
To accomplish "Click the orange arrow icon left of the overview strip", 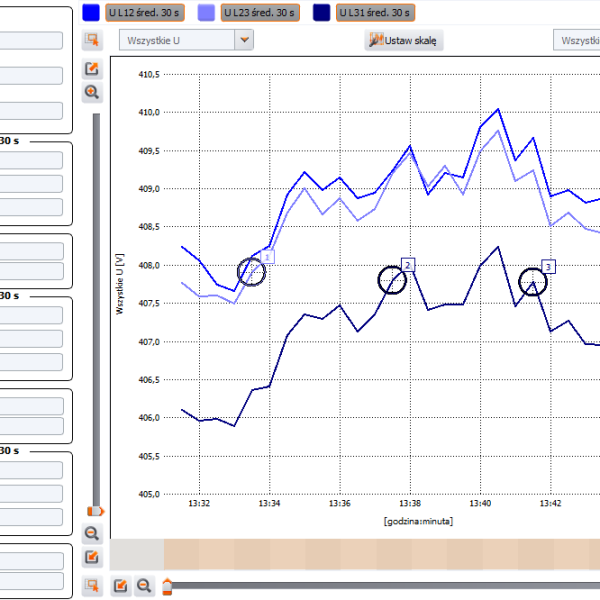I will 92,557.
